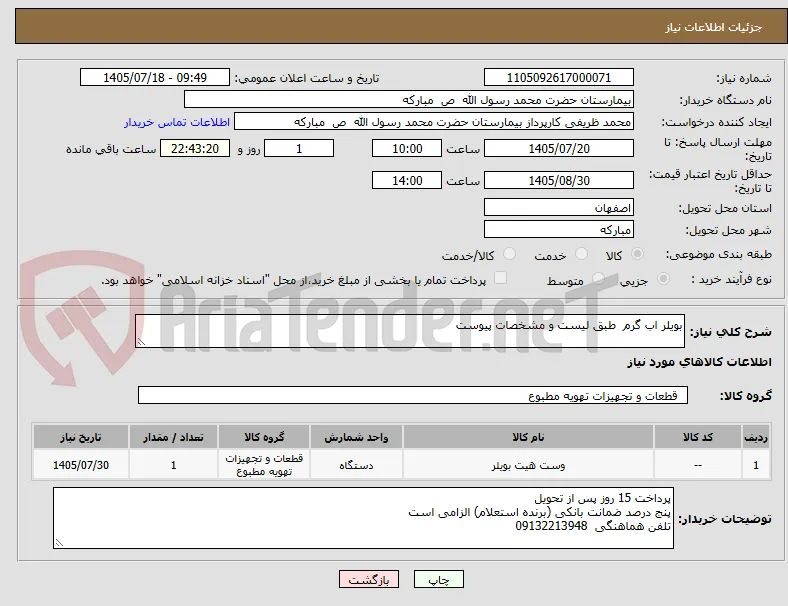
Task: Click the remaining time field 22:43:20
Action: (195, 149)
